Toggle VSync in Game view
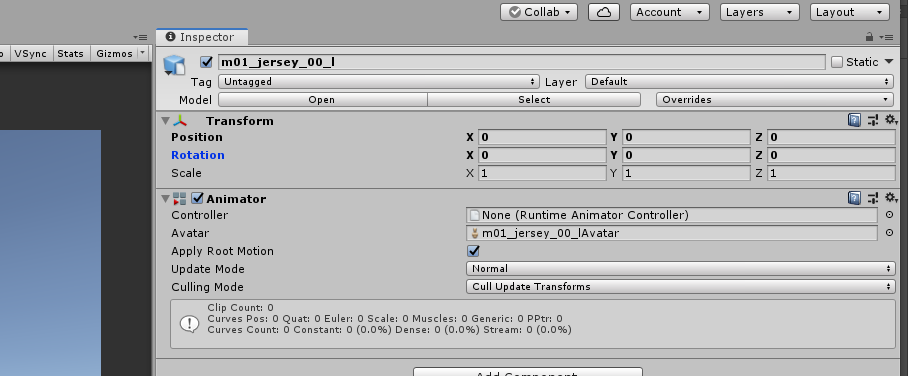This screenshot has width=908, height=376. (30, 53)
